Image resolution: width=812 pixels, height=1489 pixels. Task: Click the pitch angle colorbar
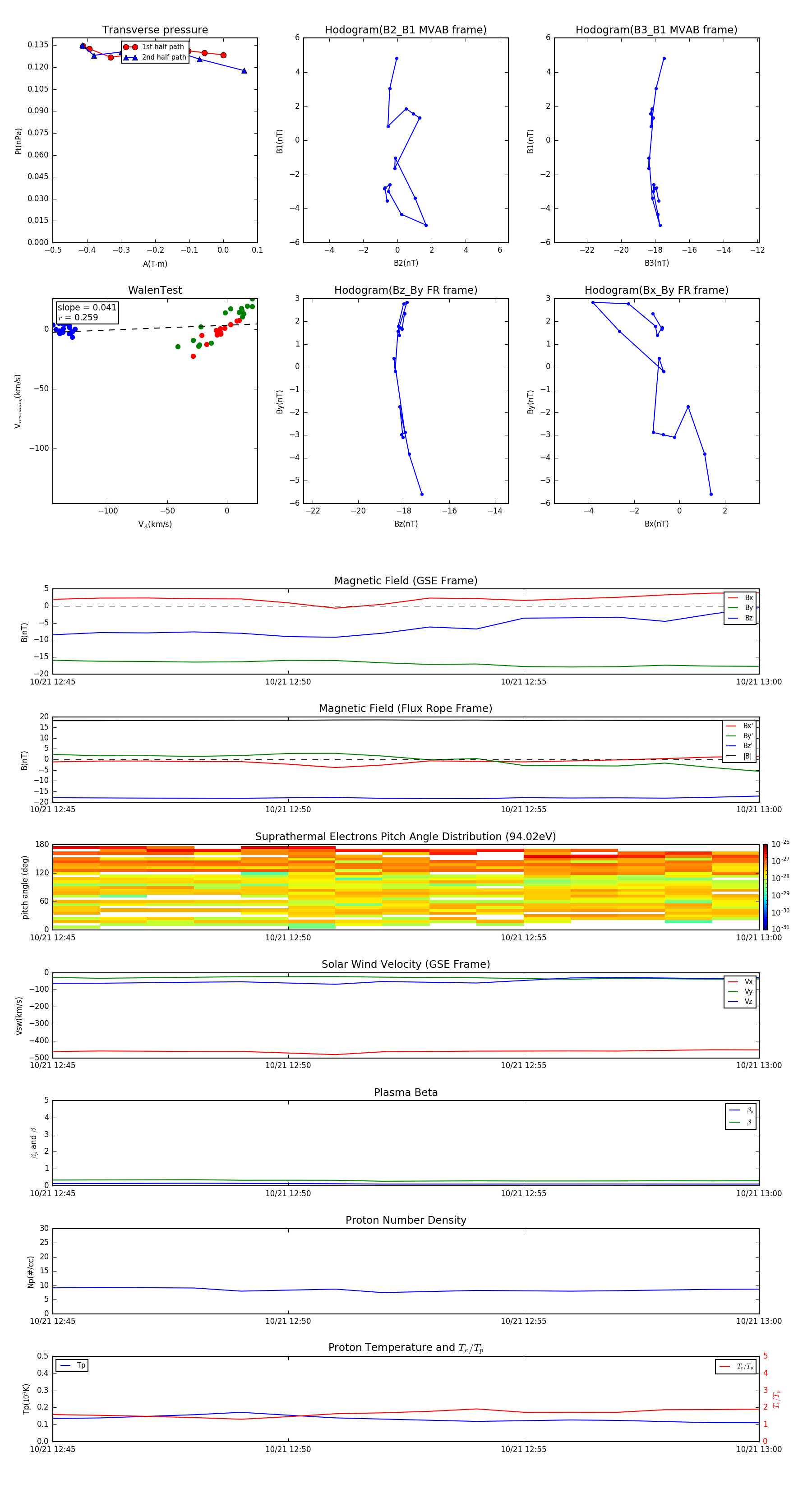tap(765, 887)
